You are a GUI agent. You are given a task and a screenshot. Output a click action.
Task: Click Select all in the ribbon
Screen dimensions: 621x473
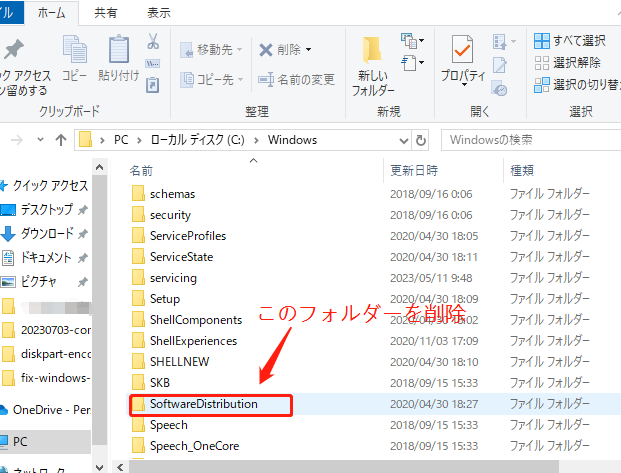(x=570, y=40)
